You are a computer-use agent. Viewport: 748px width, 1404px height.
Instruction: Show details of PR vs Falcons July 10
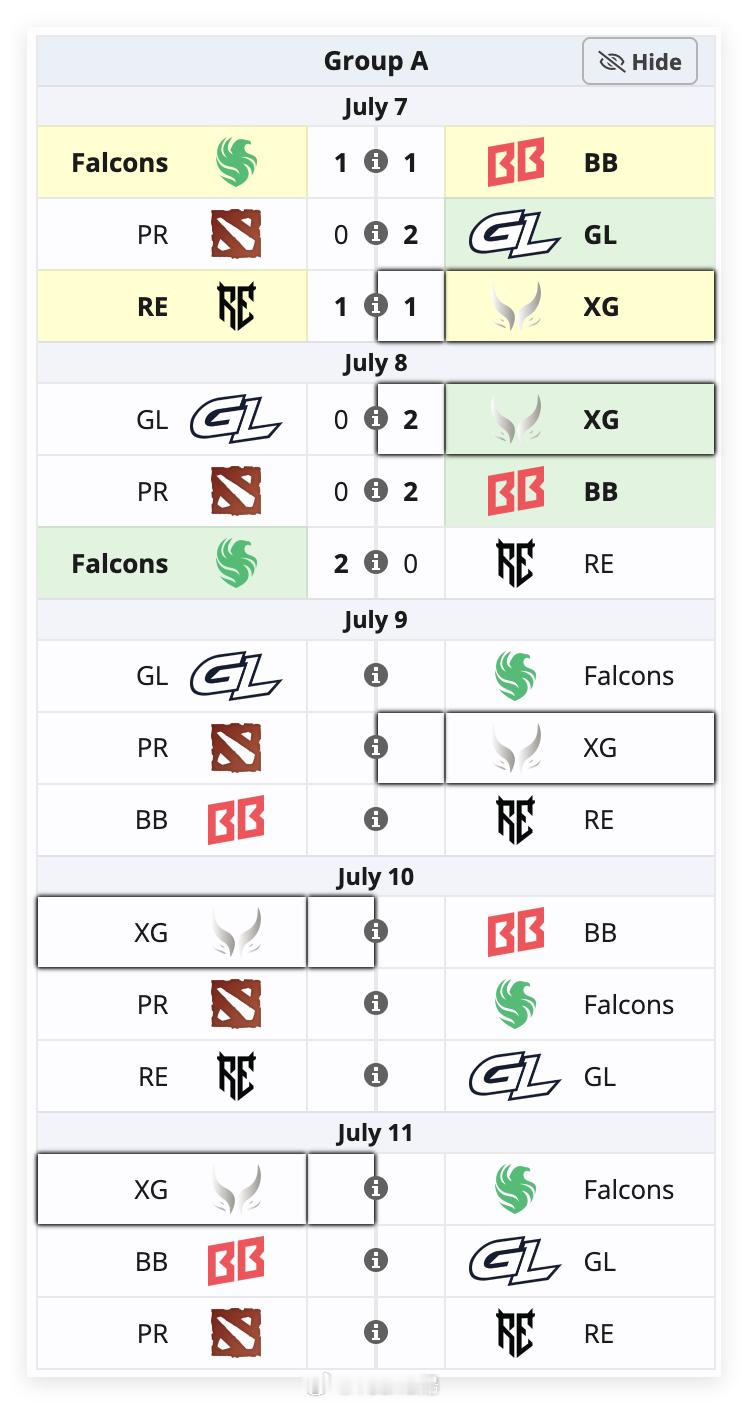(376, 1003)
